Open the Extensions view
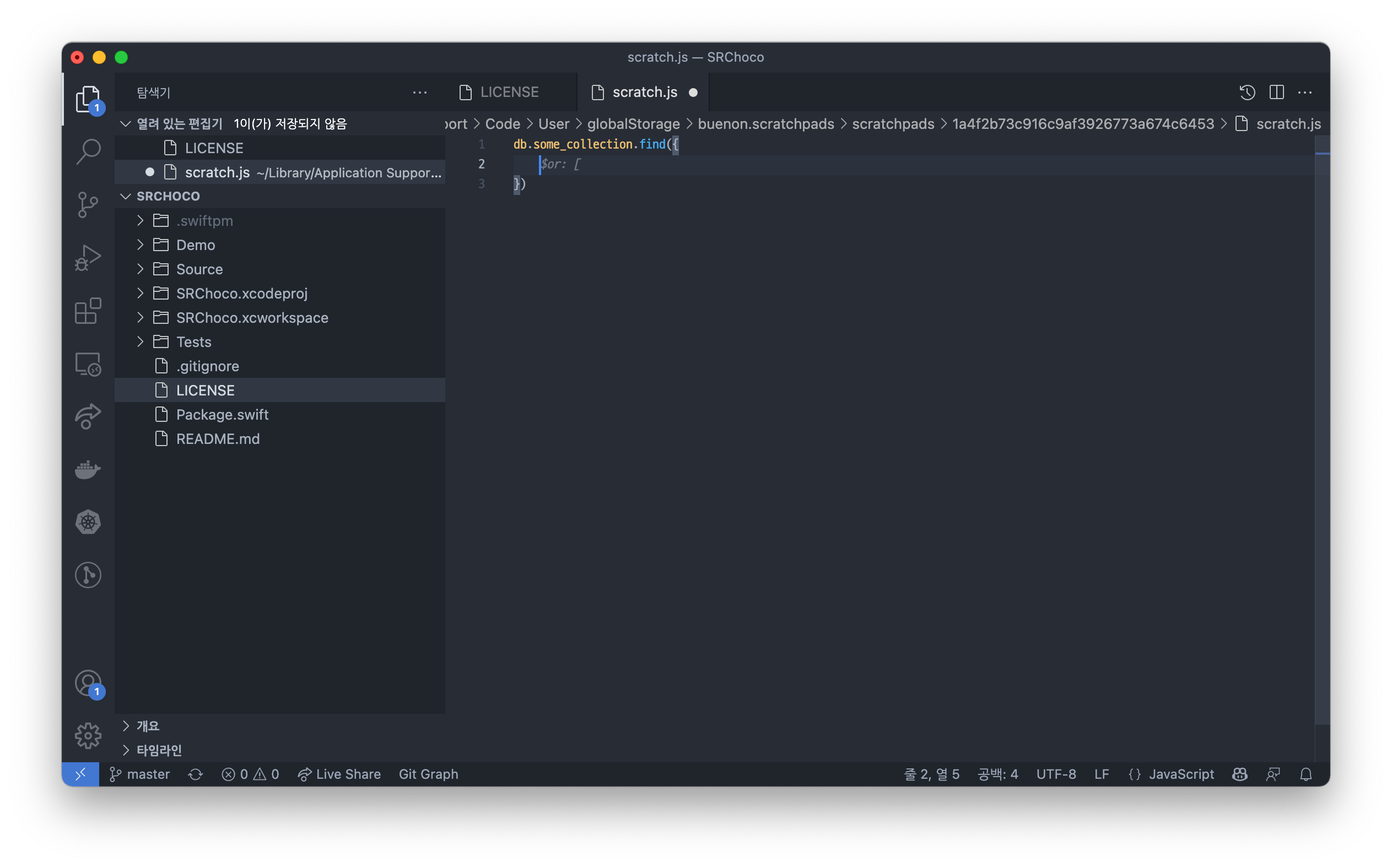Viewport: 1392px width, 868px height. [x=88, y=311]
